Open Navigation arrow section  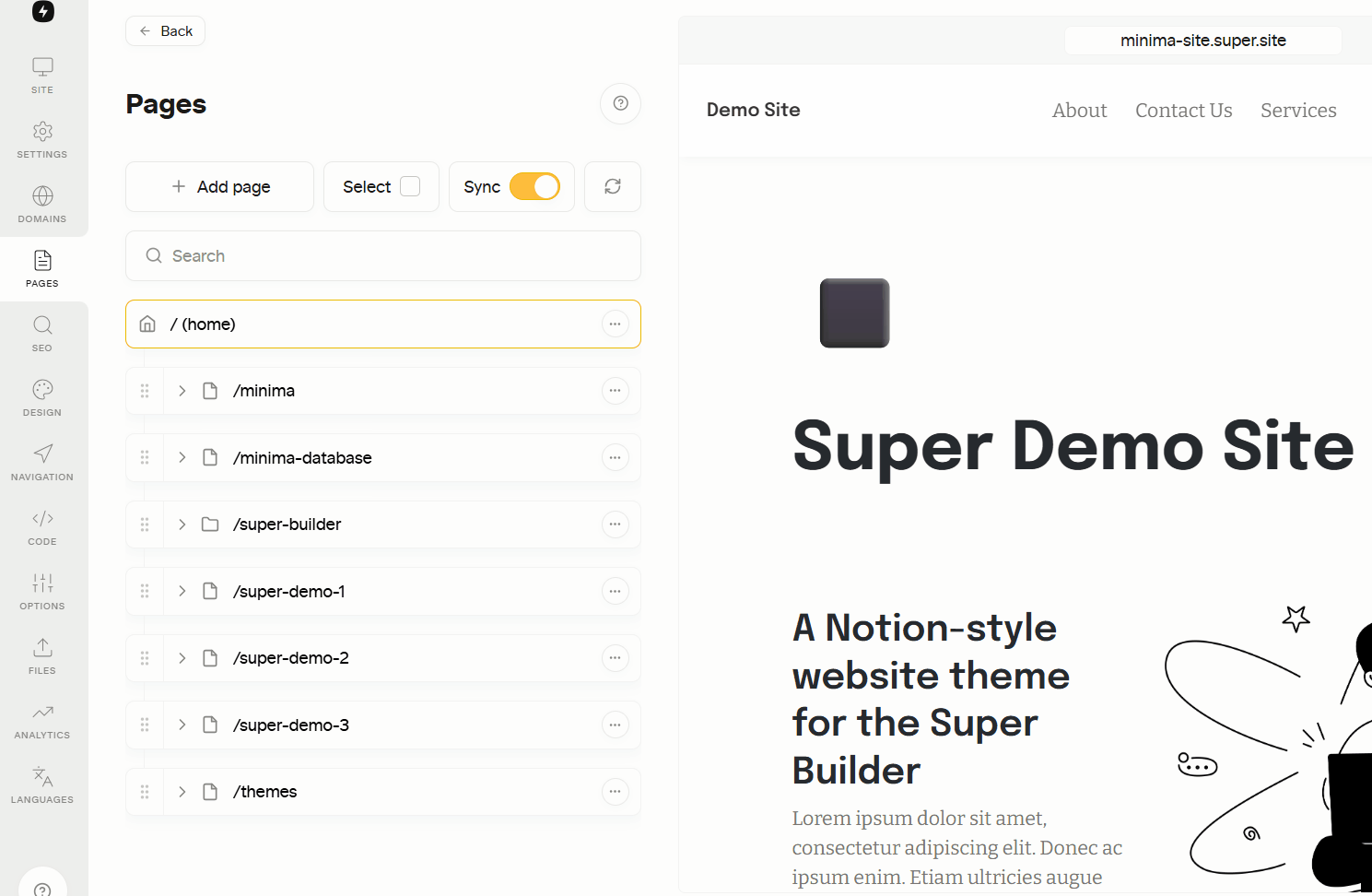42,463
